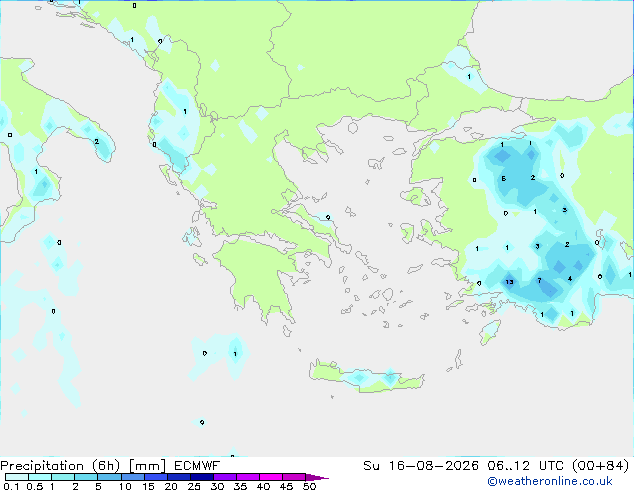The image size is (634, 490).
Task: Click the "2" value on Italy's heel
Action: [x=97, y=142]
